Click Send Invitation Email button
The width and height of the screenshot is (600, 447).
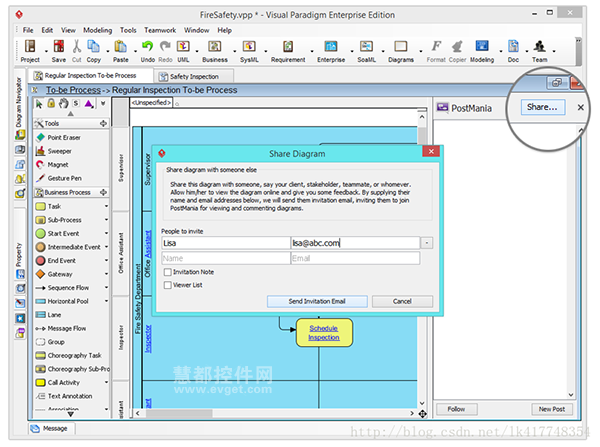pos(317,302)
